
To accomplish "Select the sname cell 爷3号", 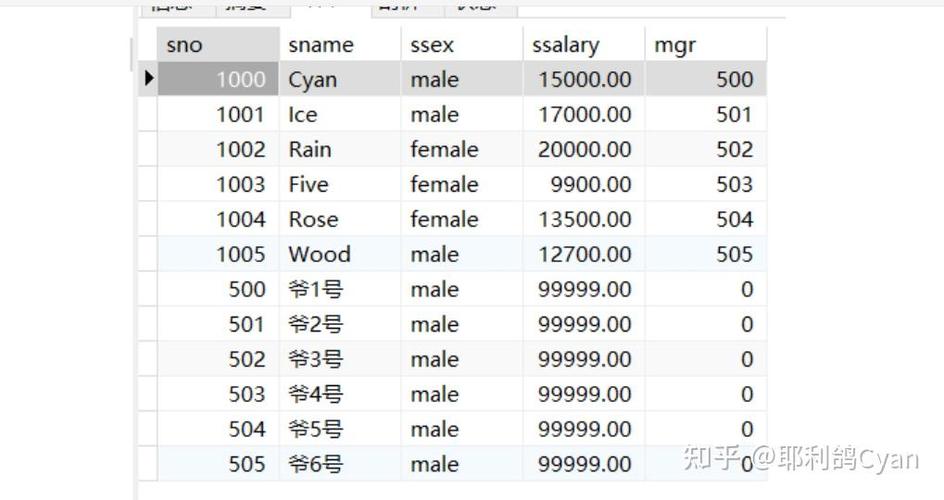I will tap(340, 359).
